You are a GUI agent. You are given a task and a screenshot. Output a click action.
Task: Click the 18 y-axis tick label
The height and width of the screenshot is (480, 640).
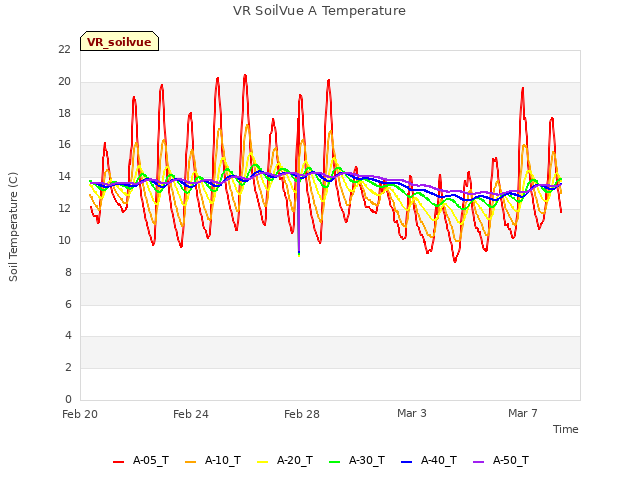point(64,113)
